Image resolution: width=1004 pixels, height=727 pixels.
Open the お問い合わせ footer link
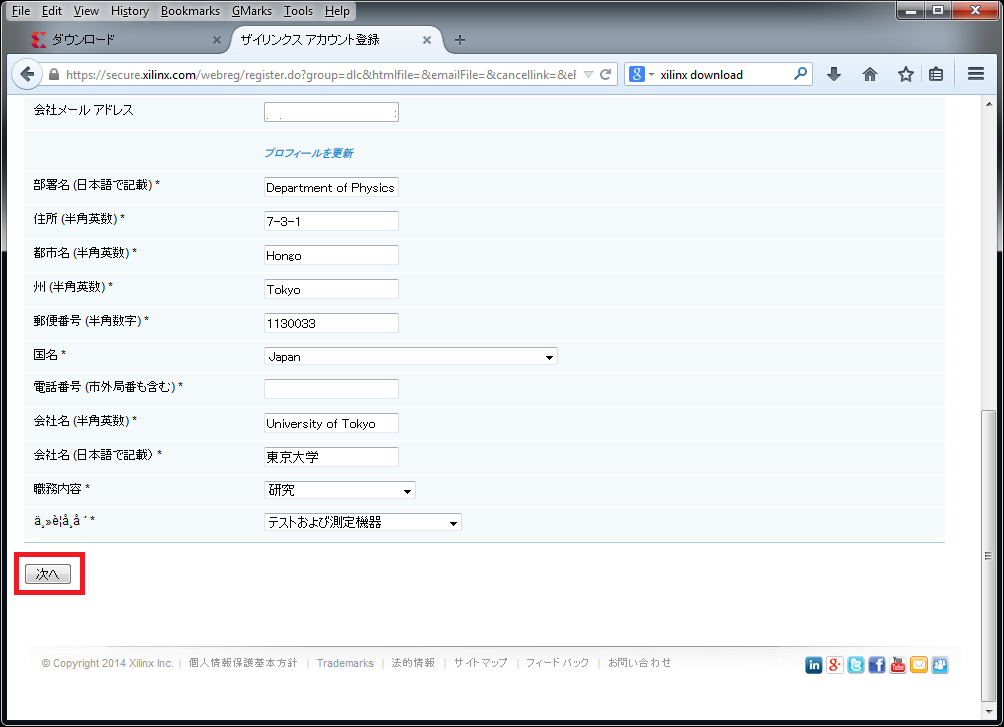click(x=640, y=663)
